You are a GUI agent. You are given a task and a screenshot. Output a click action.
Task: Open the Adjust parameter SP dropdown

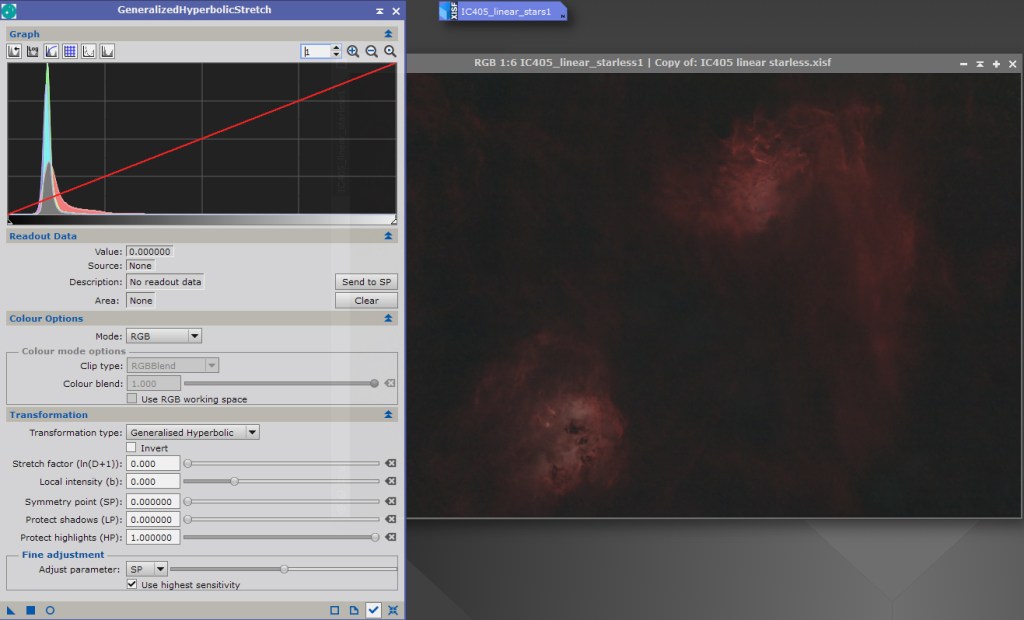(x=147, y=569)
